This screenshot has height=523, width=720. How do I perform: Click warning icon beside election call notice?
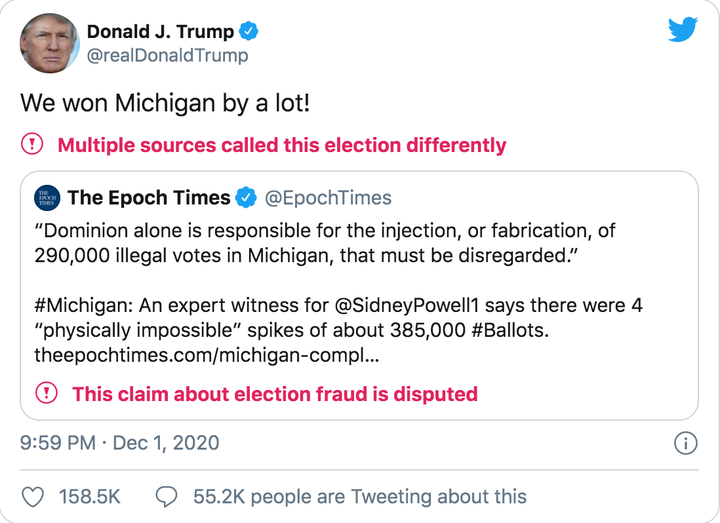click(x=33, y=145)
